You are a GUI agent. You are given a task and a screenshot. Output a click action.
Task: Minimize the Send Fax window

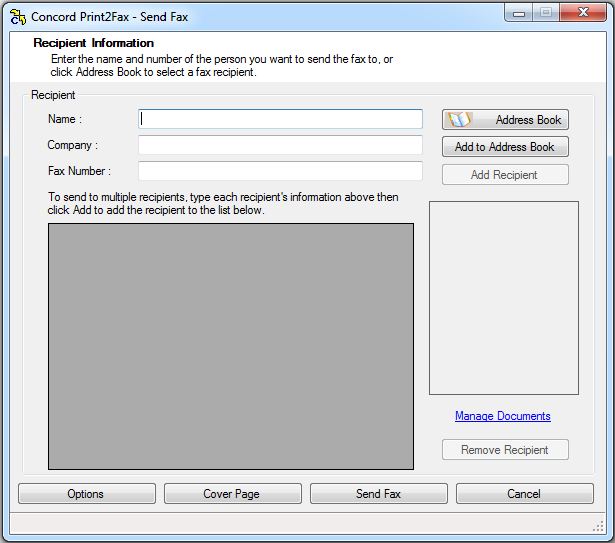tap(519, 13)
